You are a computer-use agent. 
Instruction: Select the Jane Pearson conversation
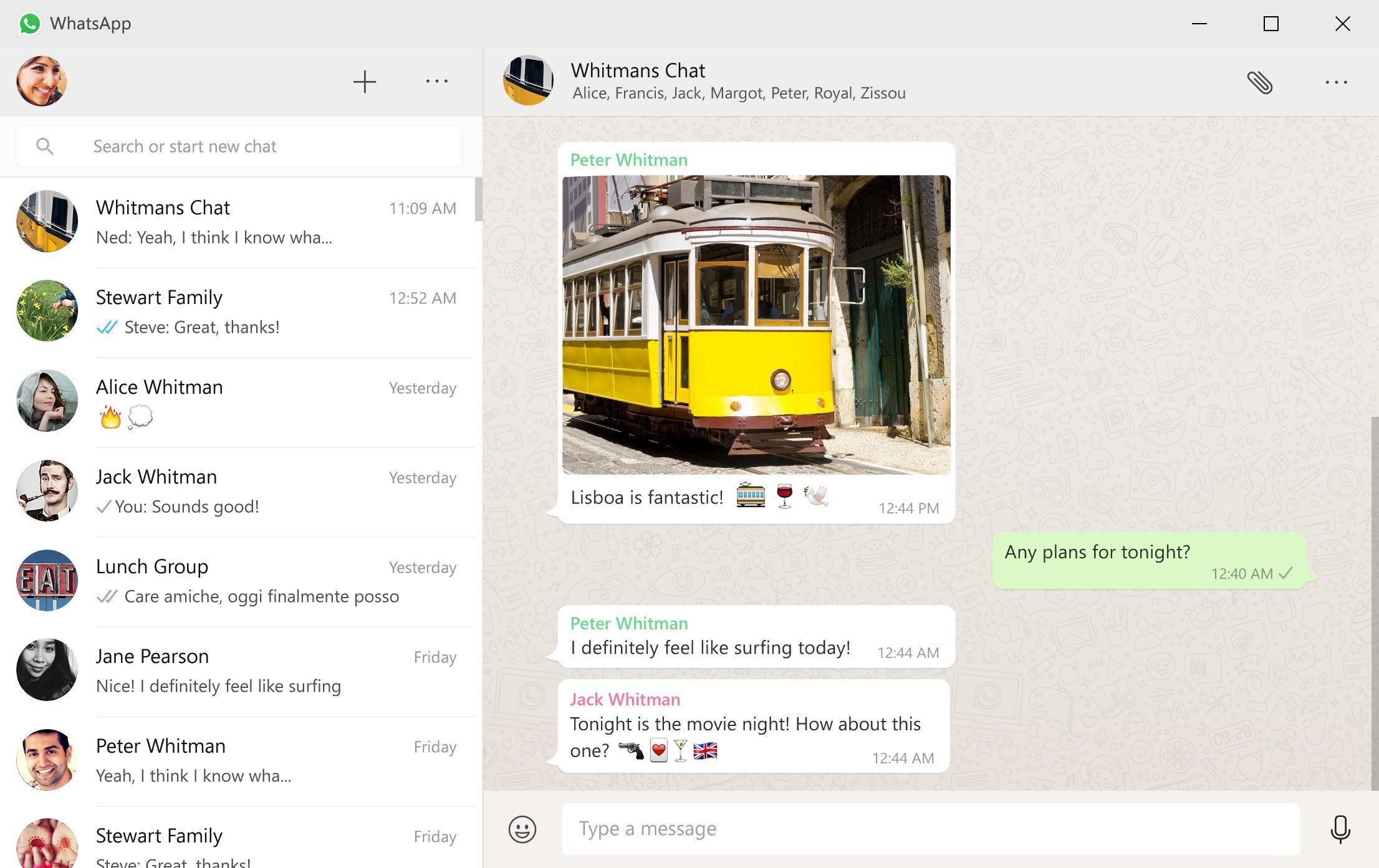coord(241,670)
